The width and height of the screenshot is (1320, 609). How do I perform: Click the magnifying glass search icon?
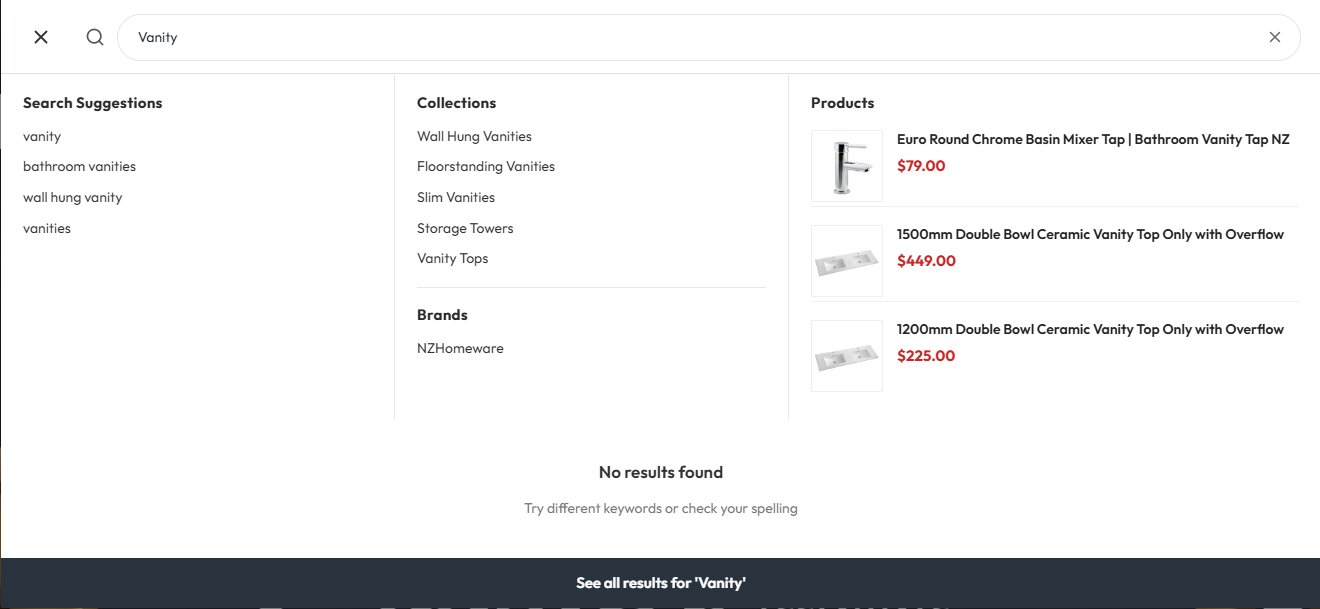95,37
